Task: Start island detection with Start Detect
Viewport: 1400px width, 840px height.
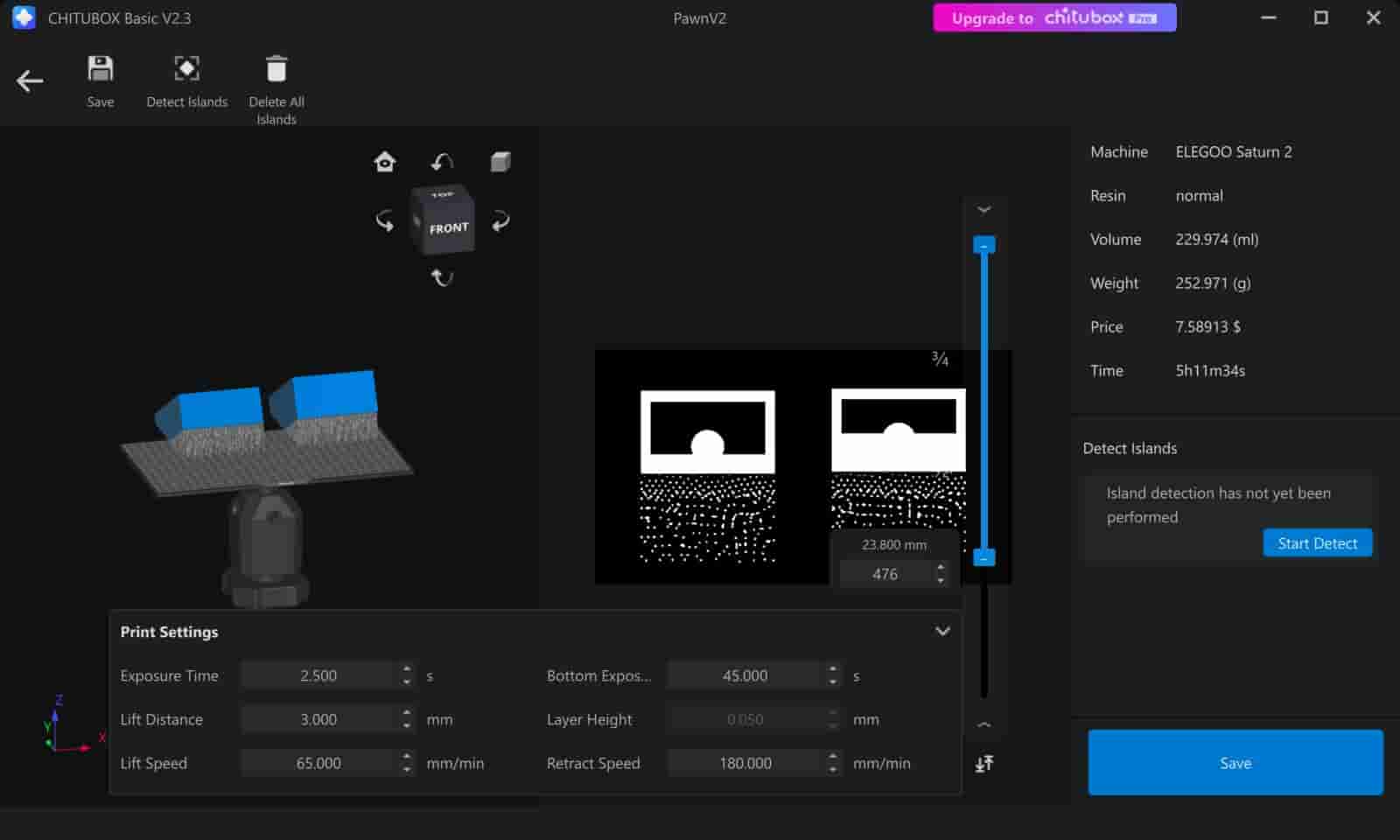Action: [1317, 543]
